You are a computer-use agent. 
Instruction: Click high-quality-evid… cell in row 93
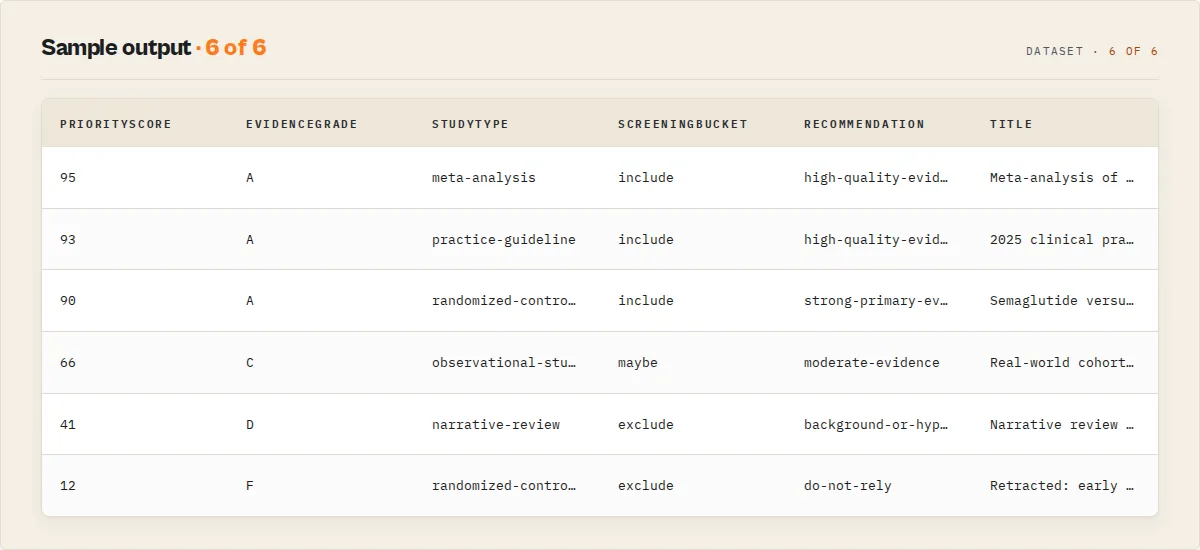point(876,240)
